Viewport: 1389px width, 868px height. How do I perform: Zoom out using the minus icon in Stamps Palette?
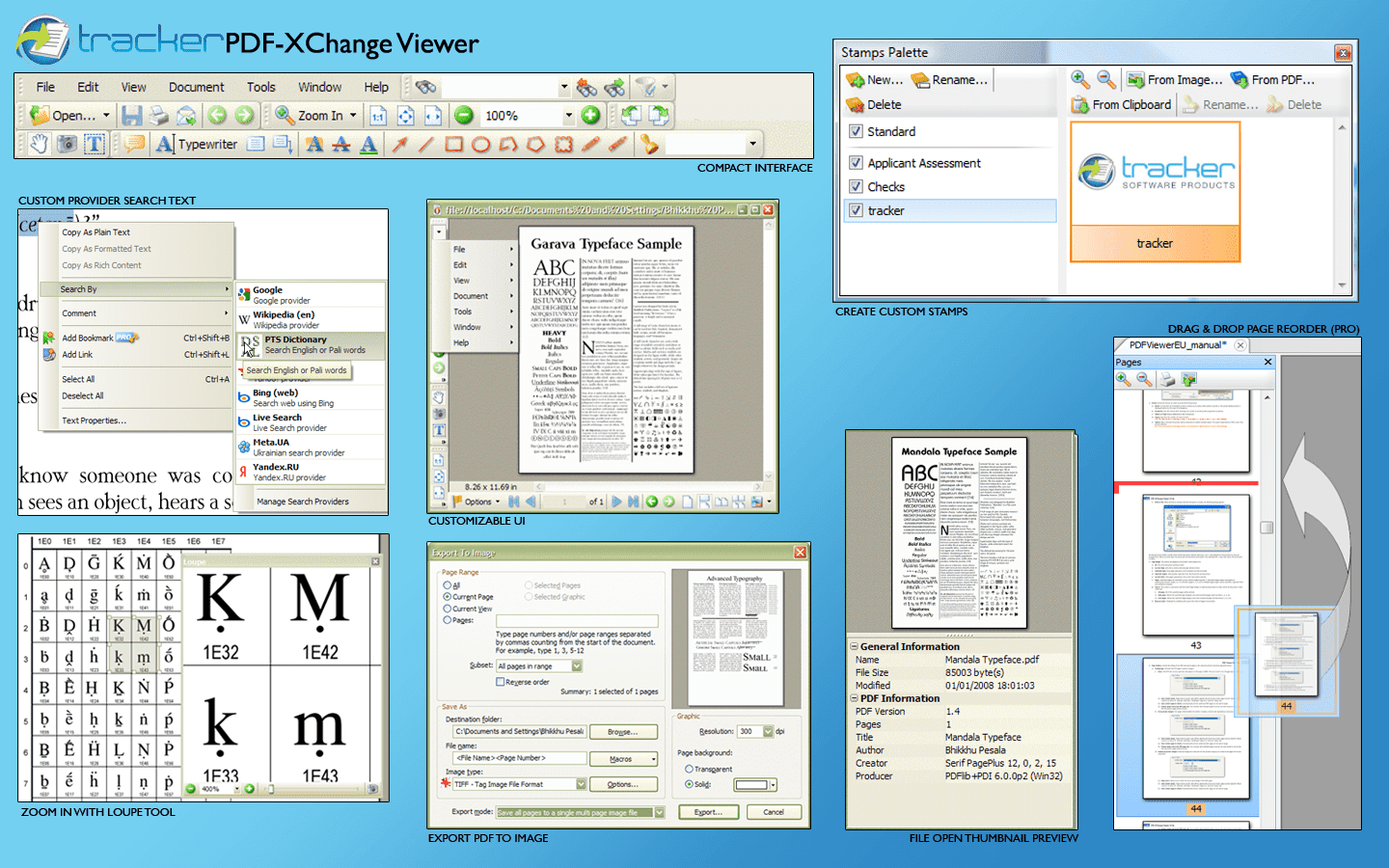pyautogui.click(x=1105, y=79)
